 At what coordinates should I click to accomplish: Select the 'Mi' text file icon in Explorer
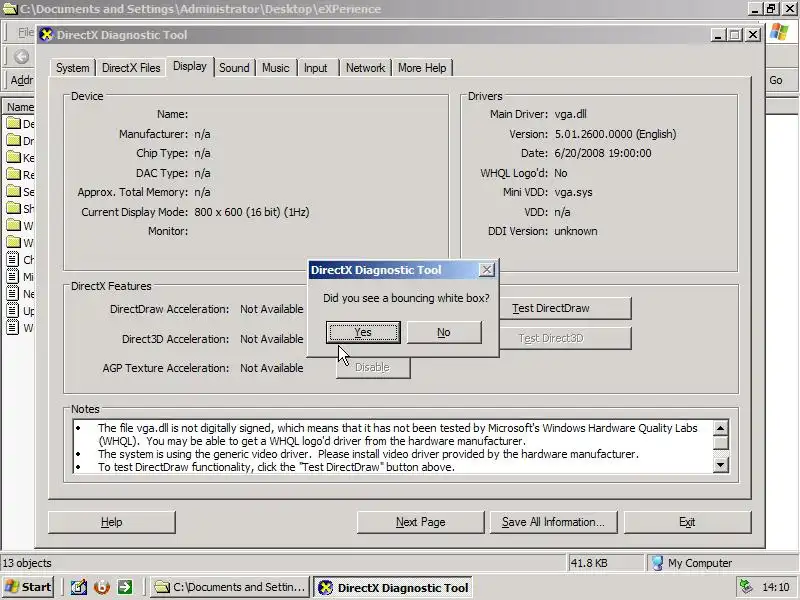click(13, 277)
